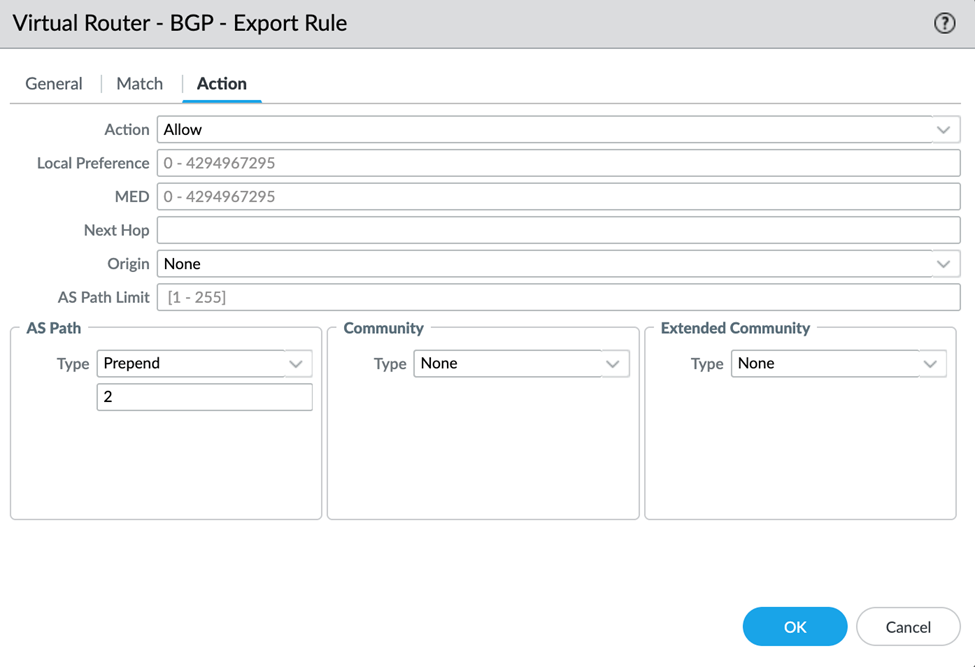This screenshot has height=667, width=975.
Task: Click the AS Path Type dropdown arrow
Action: pyautogui.click(x=296, y=363)
